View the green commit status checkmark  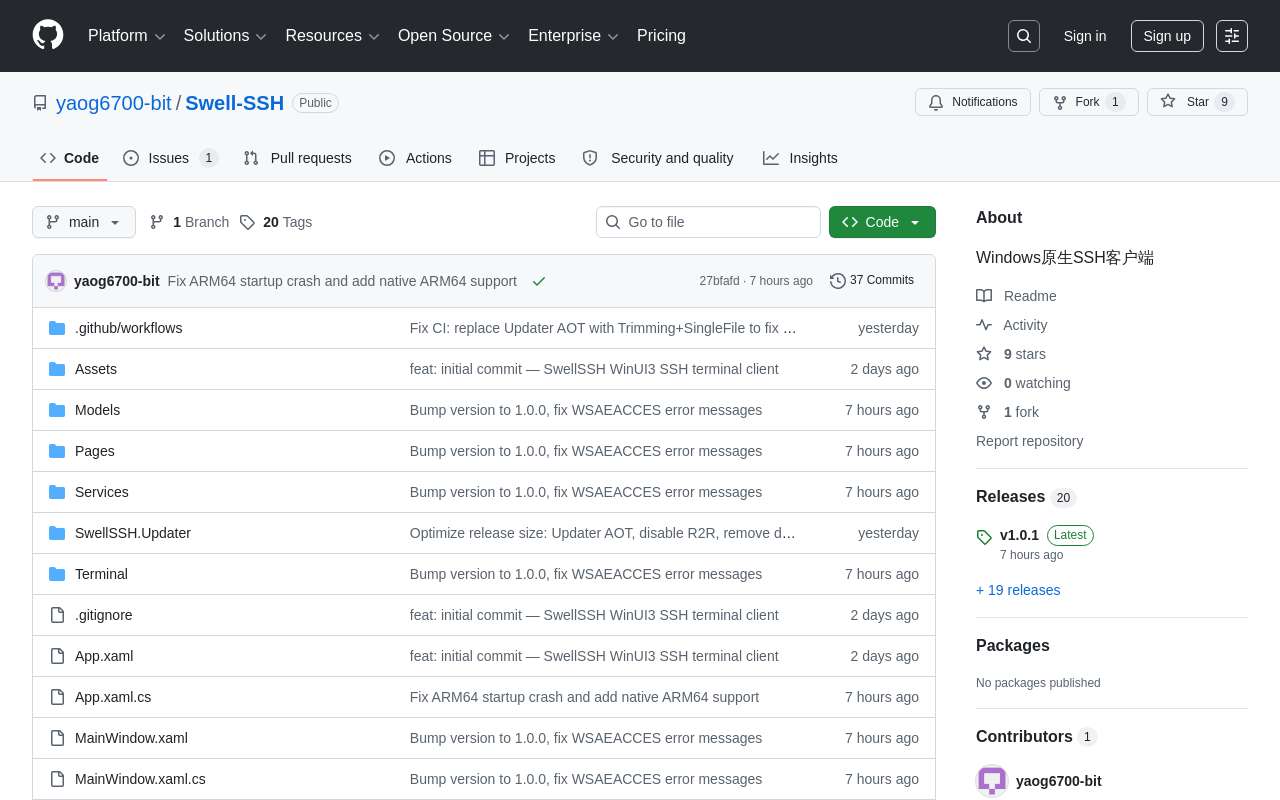point(539,281)
